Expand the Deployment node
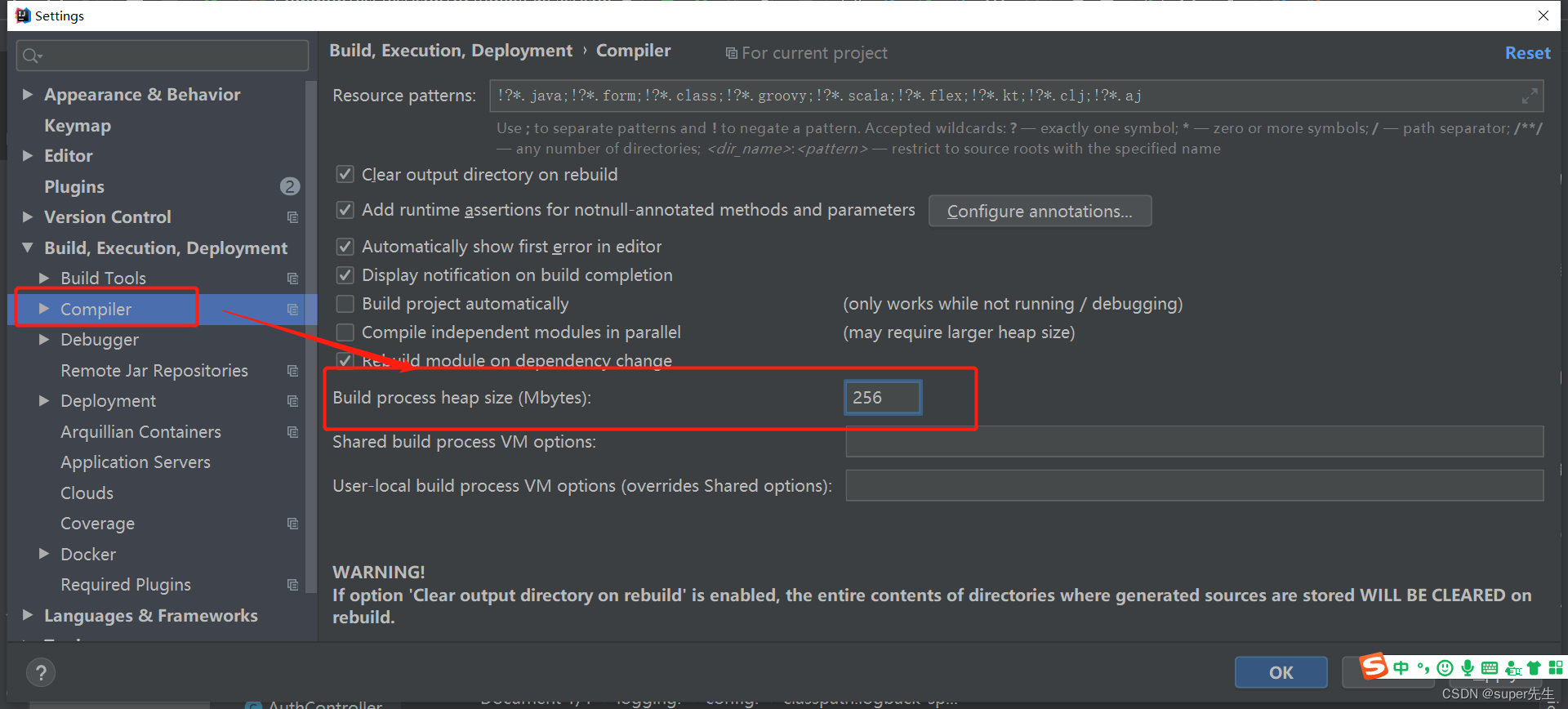1568x709 pixels. tap(44, 401)
